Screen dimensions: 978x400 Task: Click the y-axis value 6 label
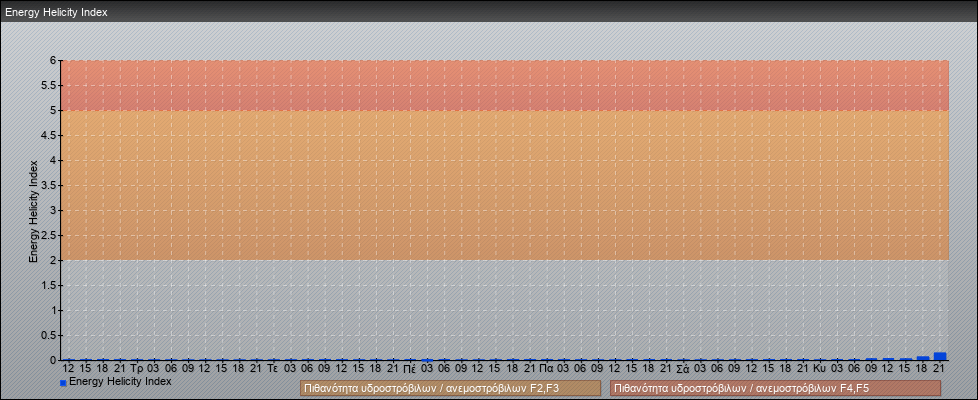pyautogui.click(x=53, y=61)
